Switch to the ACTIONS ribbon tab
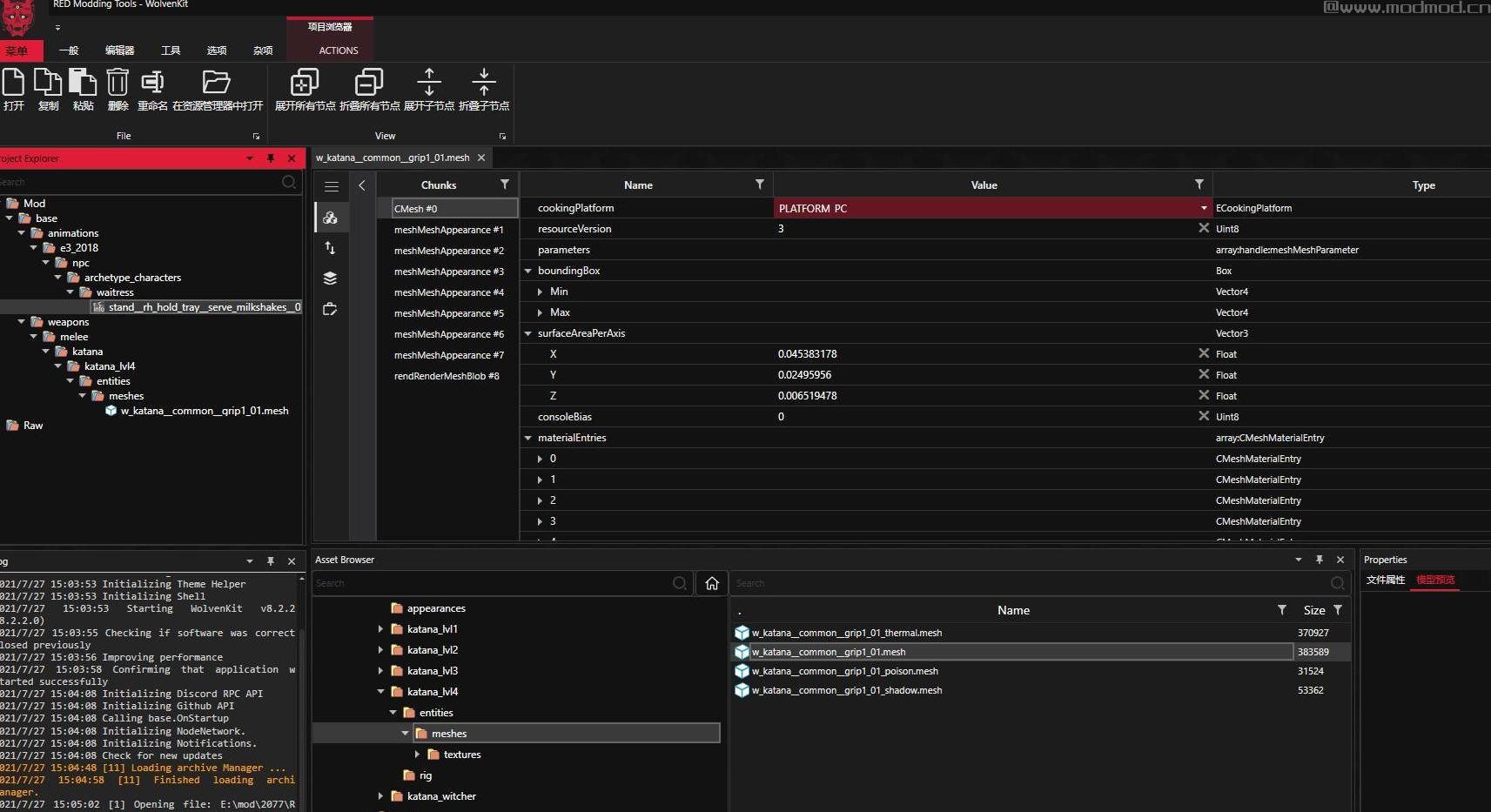 (339, 50)
